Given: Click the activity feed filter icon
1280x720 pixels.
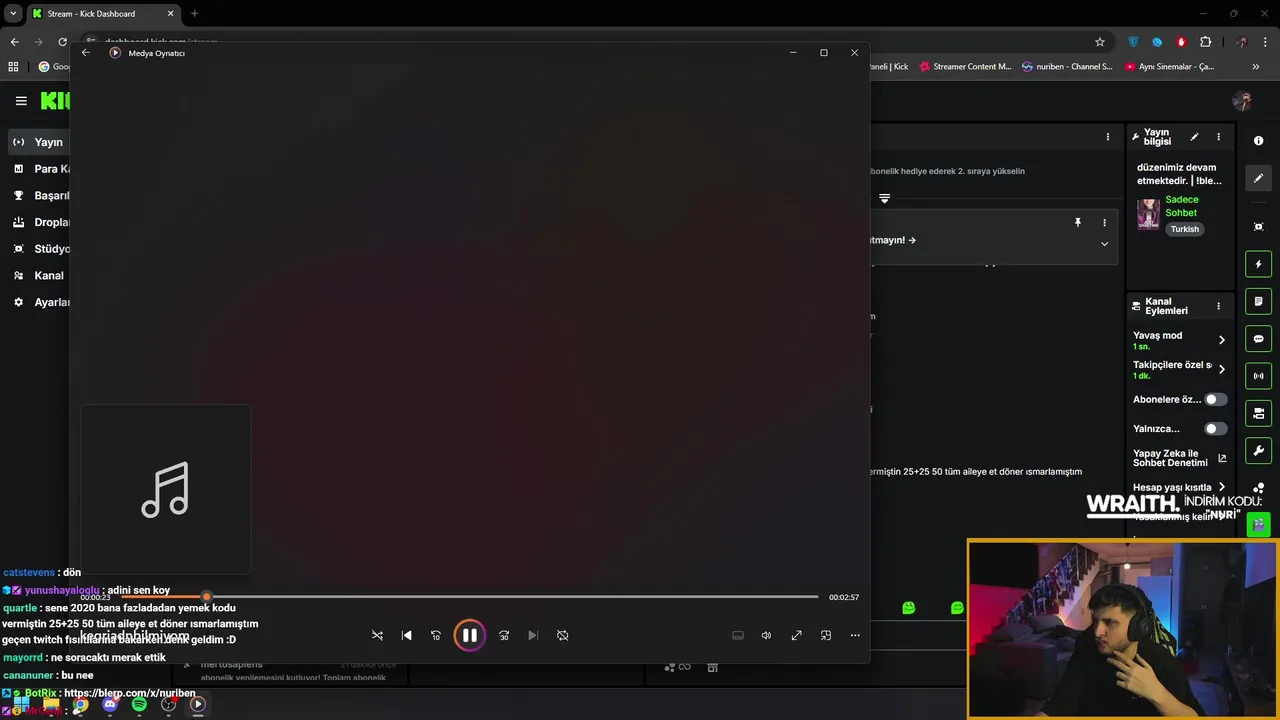Looking at the screenshot, I should (x=884, y=198).
